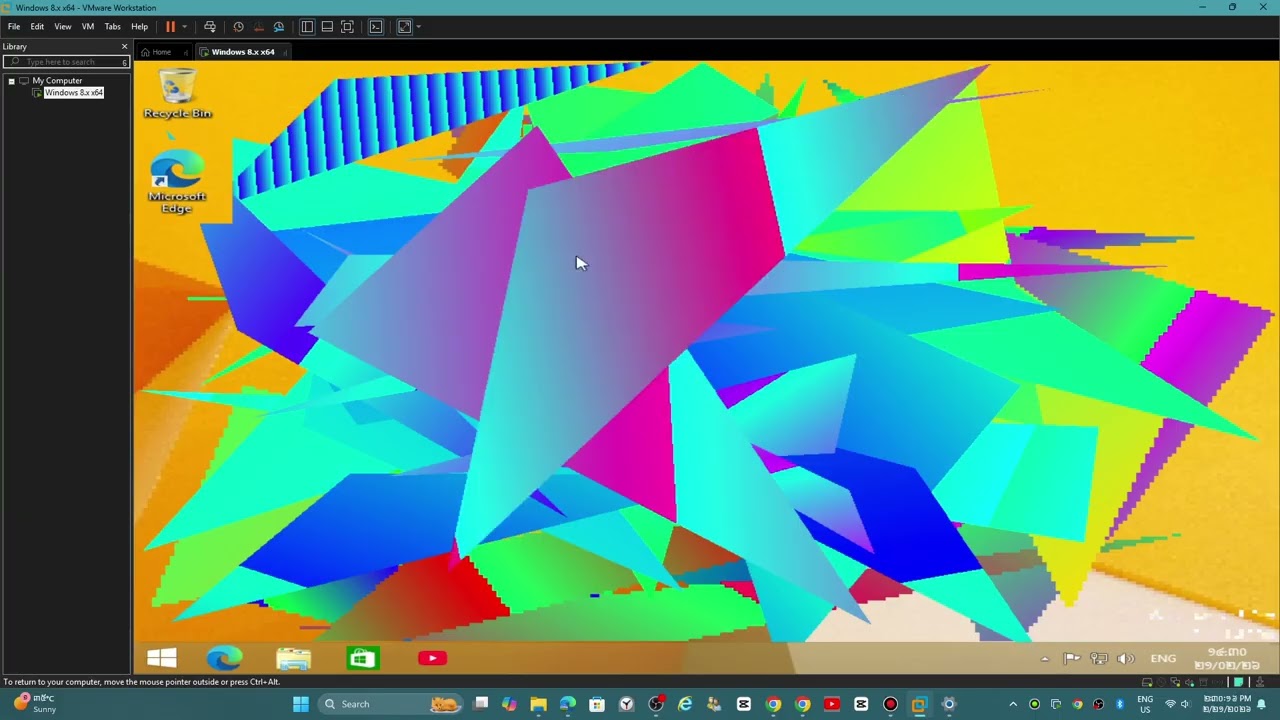Click the guest taskbar clock
Image resolution: width=1280 pixels, height=720 pixels.
1227,659
